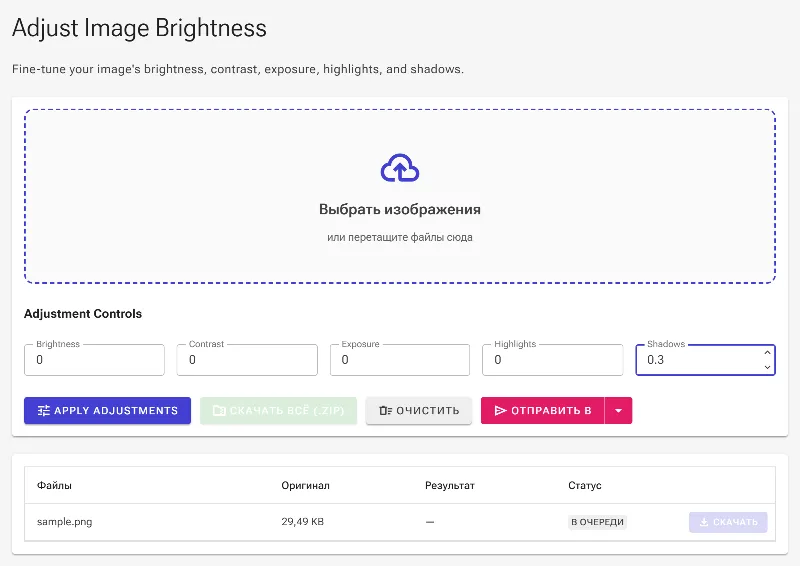Click the Fine-tune your image's brightness description

(x=238, y=69)
